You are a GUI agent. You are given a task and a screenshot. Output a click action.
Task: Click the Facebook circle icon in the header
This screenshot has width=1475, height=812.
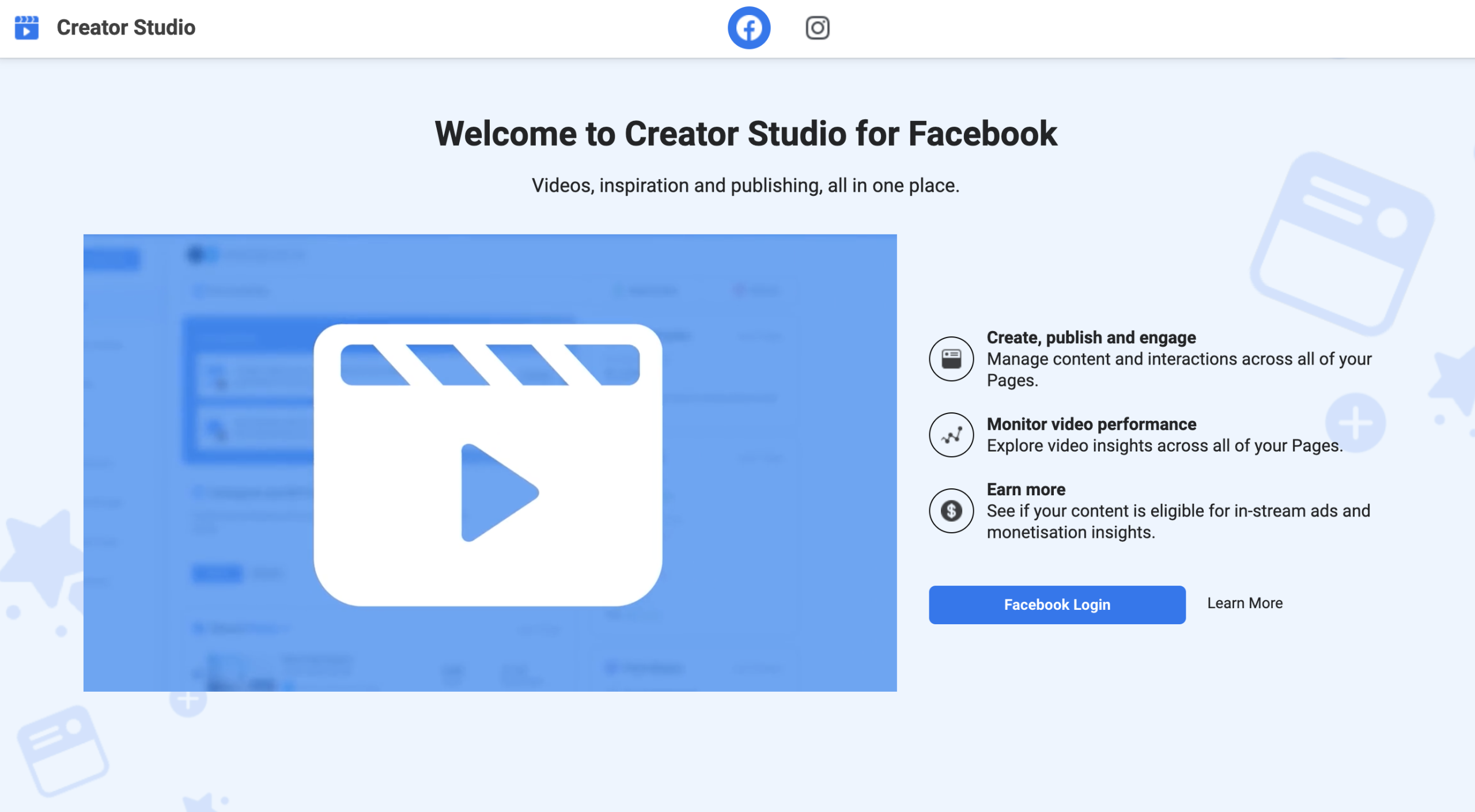pos(748,27)
